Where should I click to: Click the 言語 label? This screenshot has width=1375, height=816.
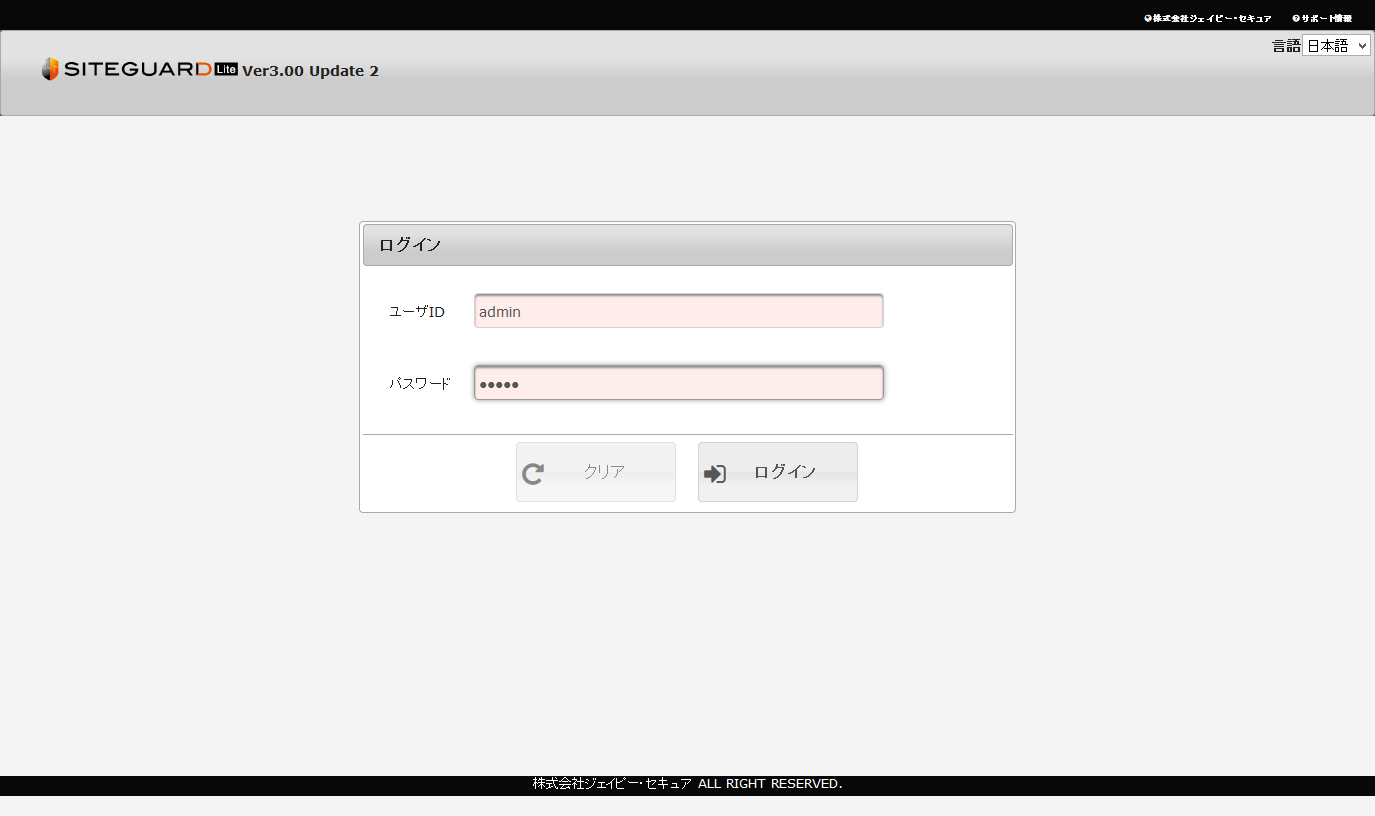tap(1286, 46)
